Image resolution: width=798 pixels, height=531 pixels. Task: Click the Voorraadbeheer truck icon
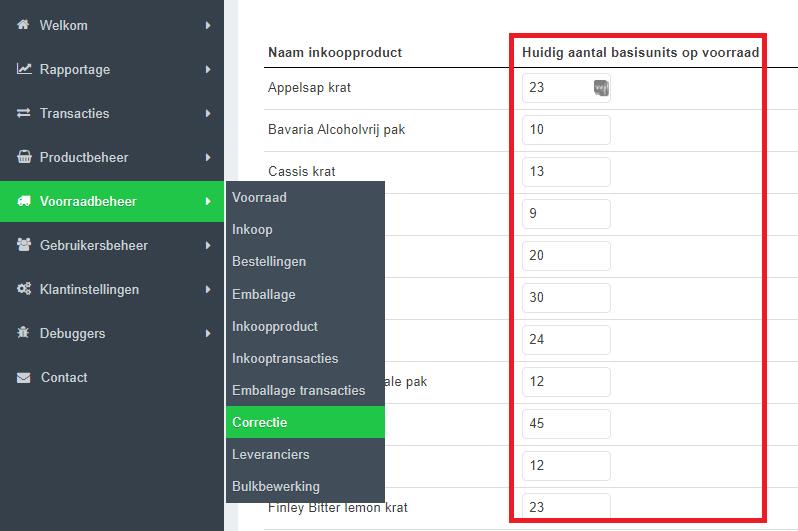23,201
